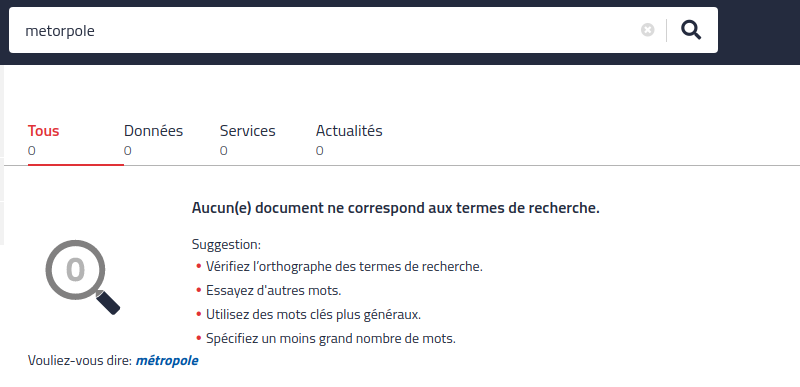Select the Services tab
The width and height of the screenshot is (800, 387).
(x=247, y=131)
